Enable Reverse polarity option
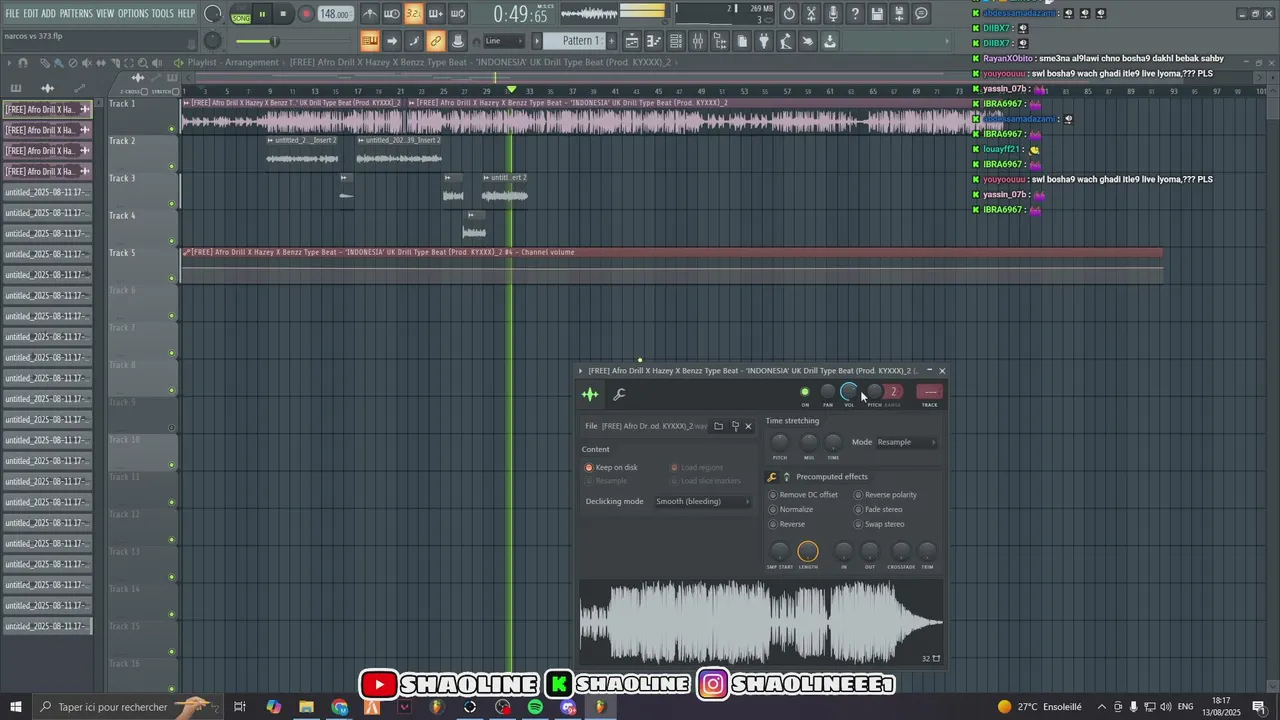The width and height of the screenshot is (1280, 720). (x=885, y=495)
